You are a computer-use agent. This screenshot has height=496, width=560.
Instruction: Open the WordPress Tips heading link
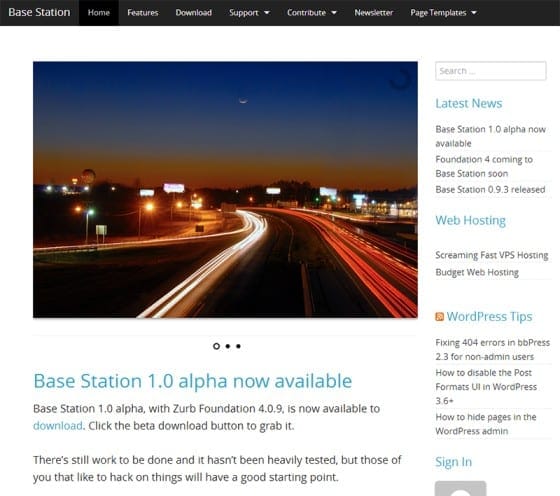489,317
